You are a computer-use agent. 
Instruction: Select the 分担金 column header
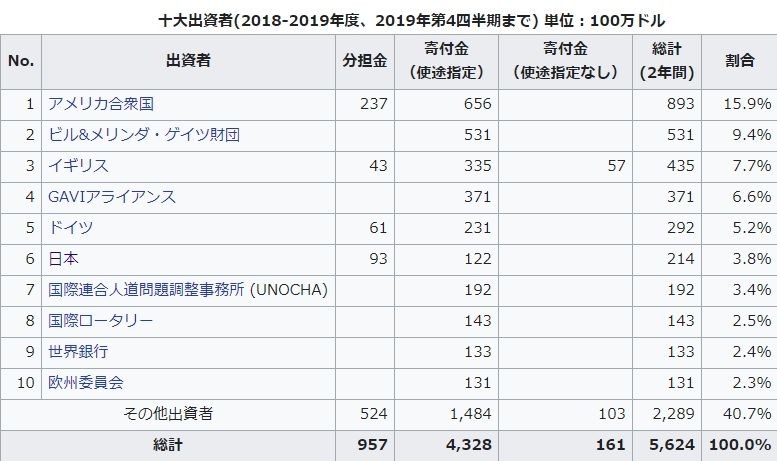(365, 61)
